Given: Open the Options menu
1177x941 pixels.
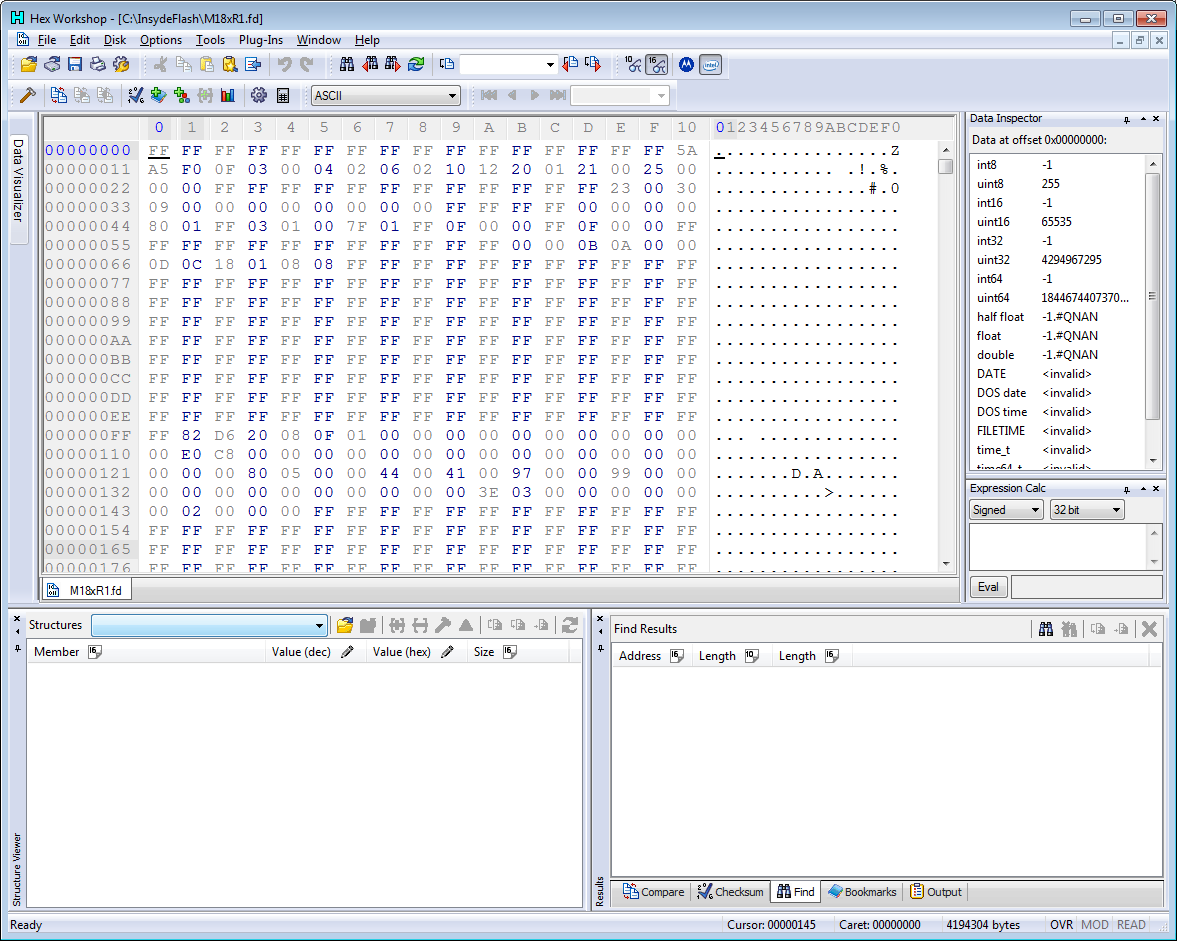Looking at the screenshot, I should (161, 40).
